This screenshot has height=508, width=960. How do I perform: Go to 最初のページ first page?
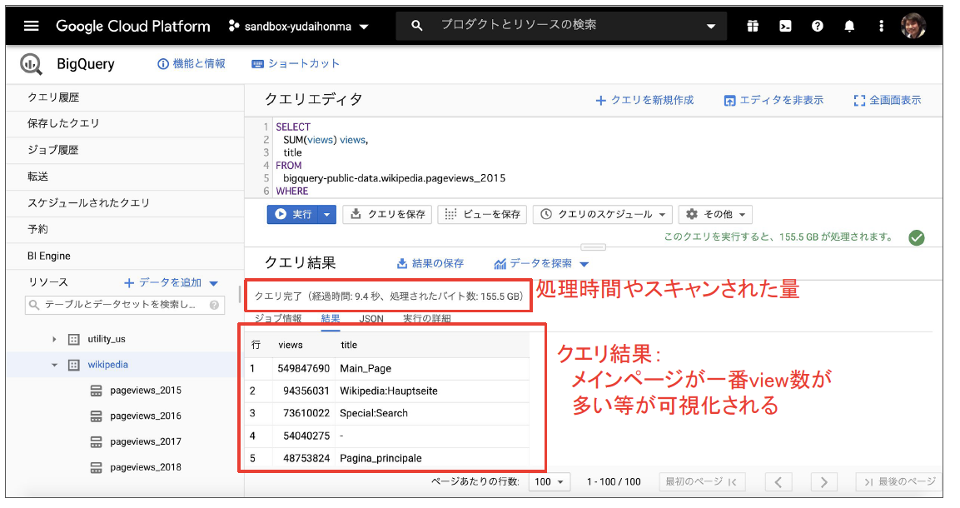point(700,482)
